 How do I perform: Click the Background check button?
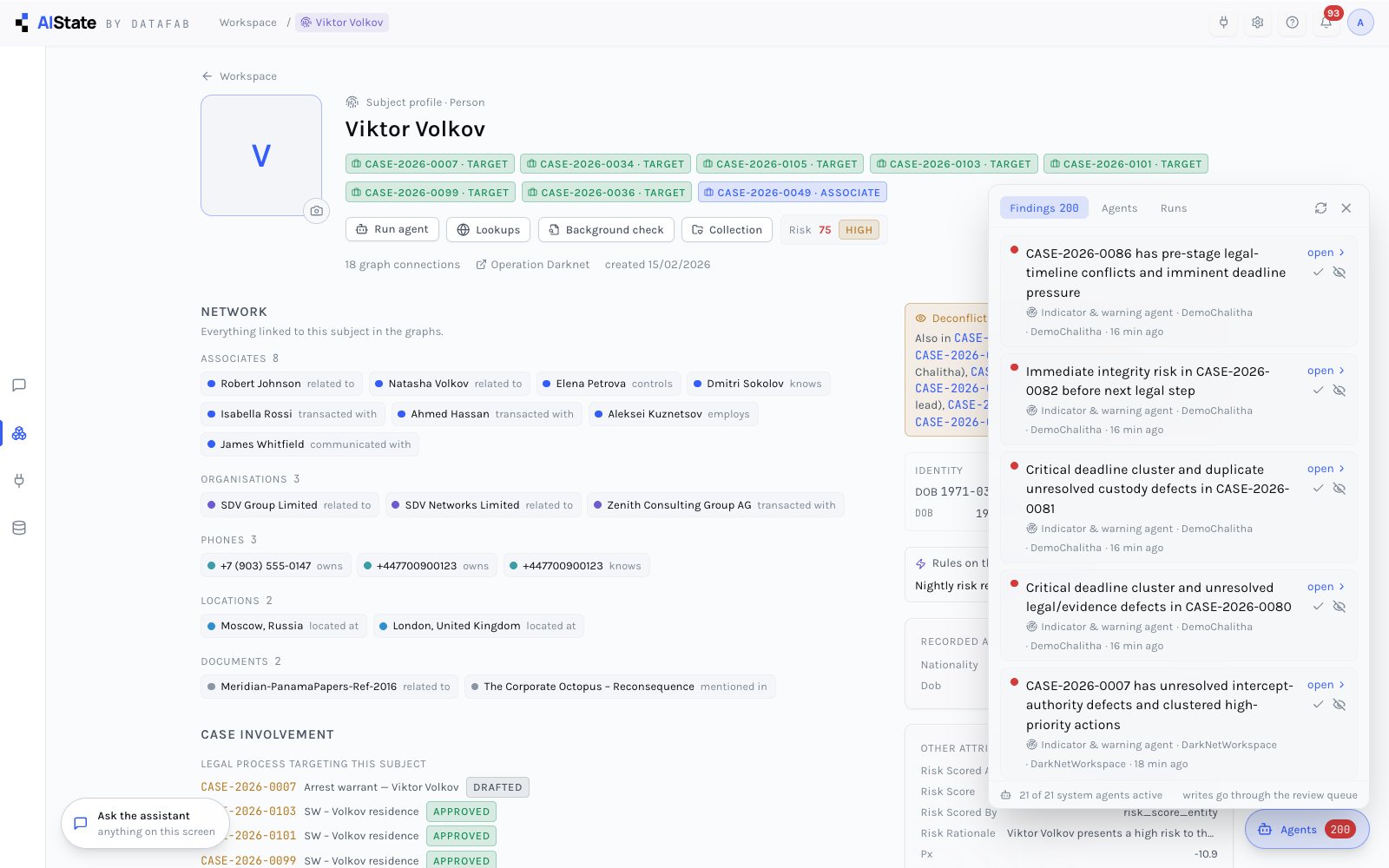(606, 230)
